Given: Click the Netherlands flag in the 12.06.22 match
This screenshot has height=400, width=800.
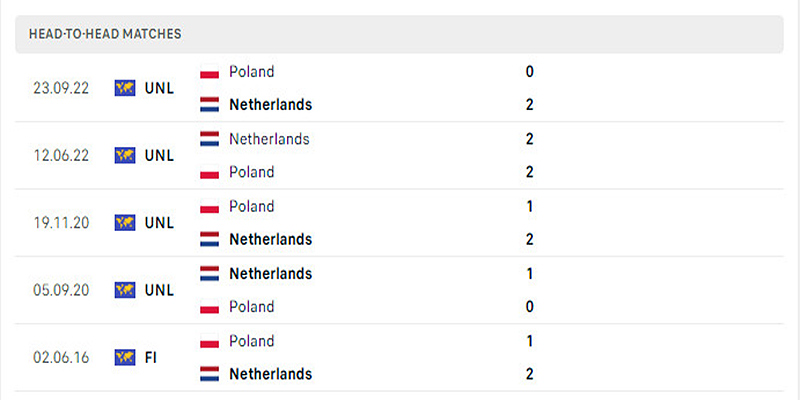Looking at the screenshot, I should tap(210, 139).
